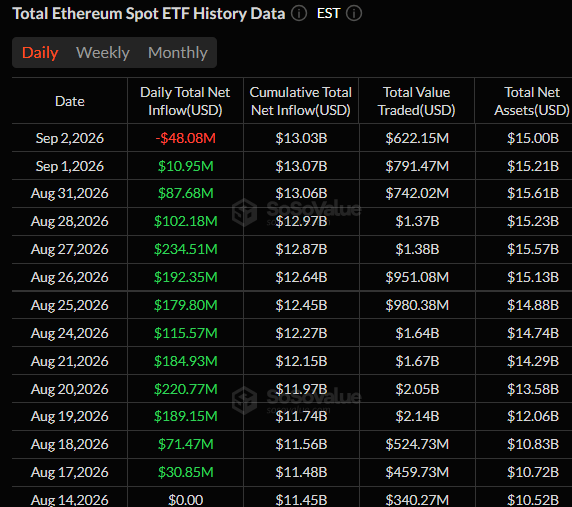572x507 pixels.
Task: Click the $87.68M net inflow value
Action: pyautogui.click(x=185, y=193)
